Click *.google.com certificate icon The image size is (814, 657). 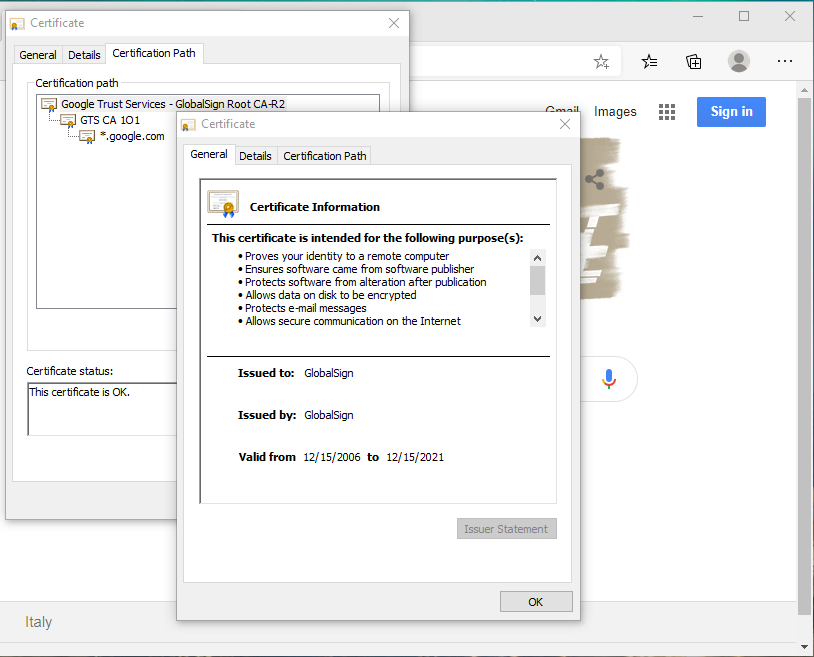coord(87,137)
